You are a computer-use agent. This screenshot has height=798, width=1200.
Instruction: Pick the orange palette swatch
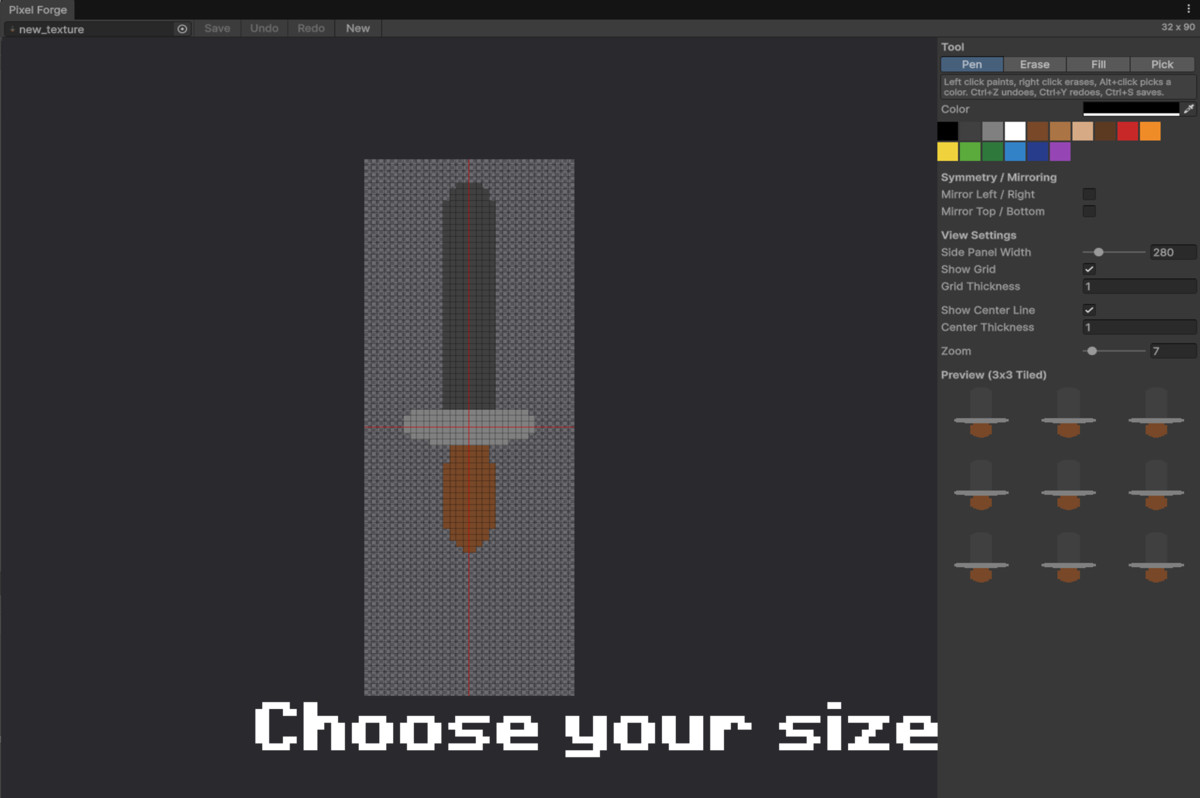pos(1150,131)
